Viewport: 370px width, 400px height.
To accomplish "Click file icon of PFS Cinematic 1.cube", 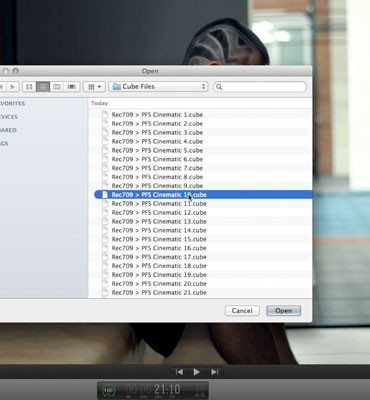I will [x=105, y=115].
